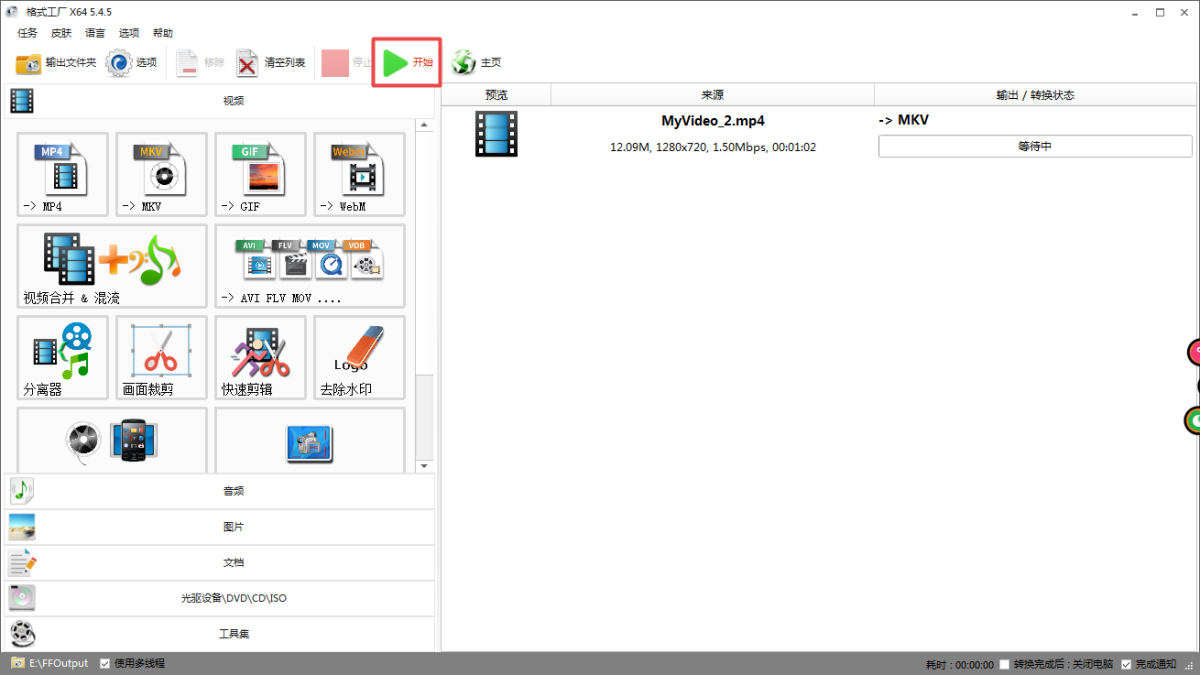Click the 来源 column header
Screen dimensions: 1200x675
(712, 95)
